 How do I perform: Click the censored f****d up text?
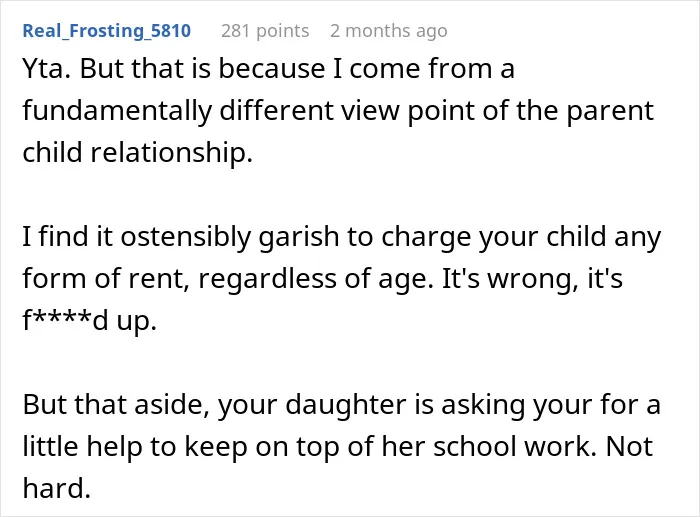pyautogui.click(x=89, y=320)
